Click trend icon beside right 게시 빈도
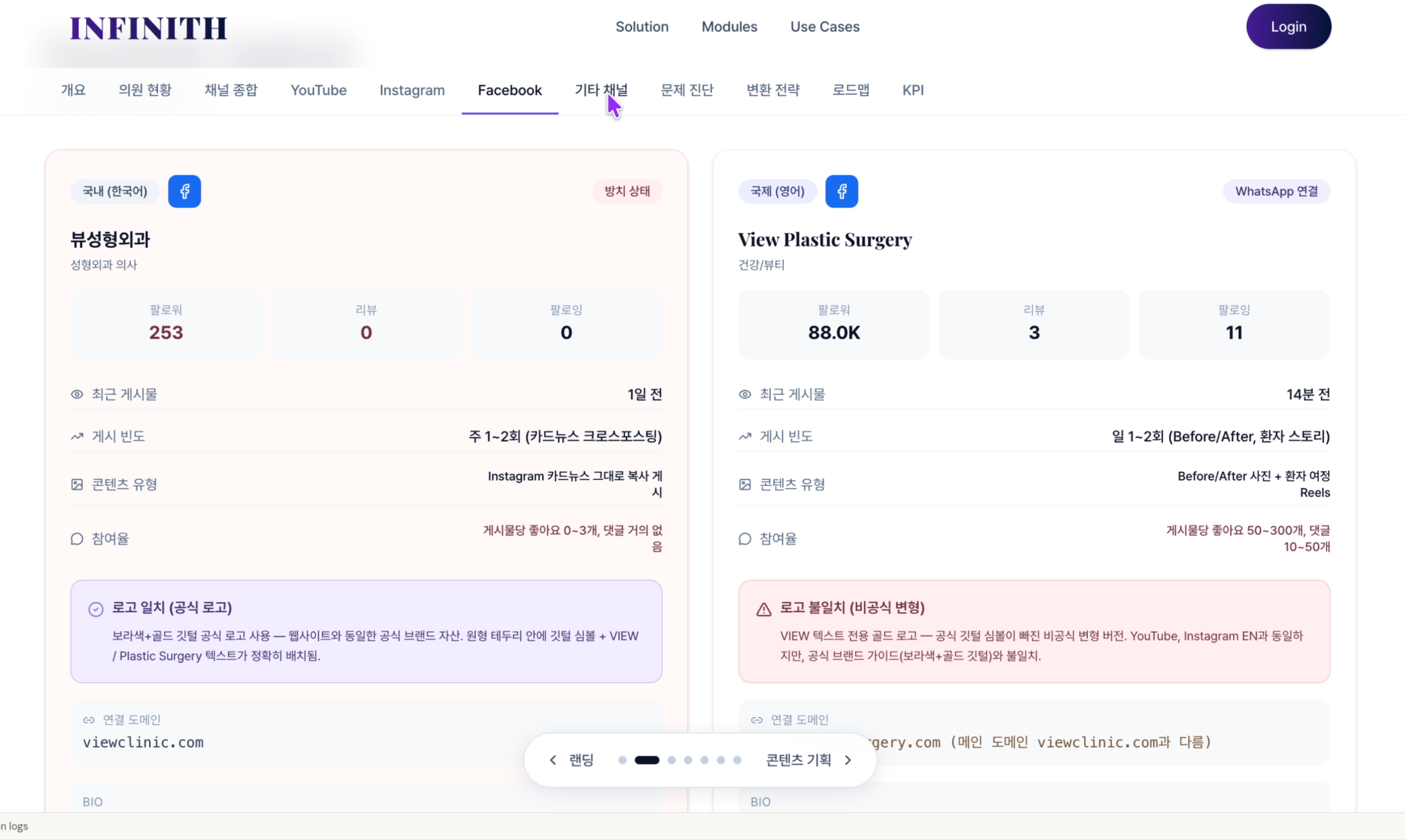The image size is (1405, 840). (x=745, y=436)
